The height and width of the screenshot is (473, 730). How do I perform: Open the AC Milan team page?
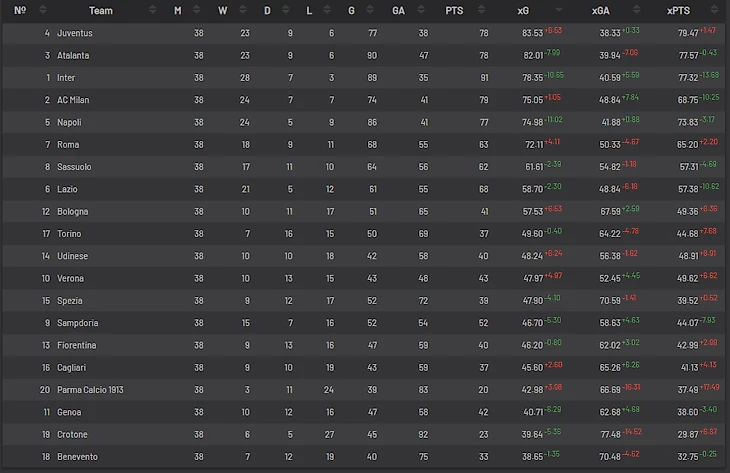73,100
